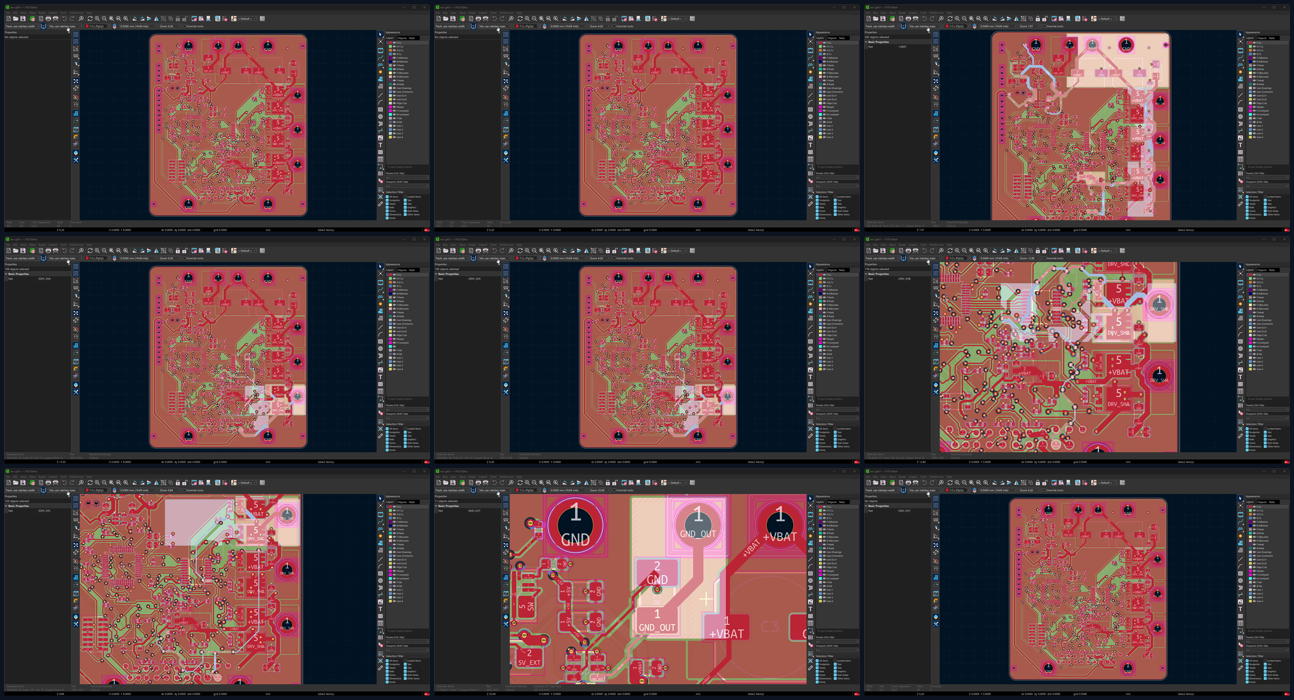Hide F.Silkscreen layer eye in bottom-center window
The height and width of the screenshot is (700, 1294).
824,537
